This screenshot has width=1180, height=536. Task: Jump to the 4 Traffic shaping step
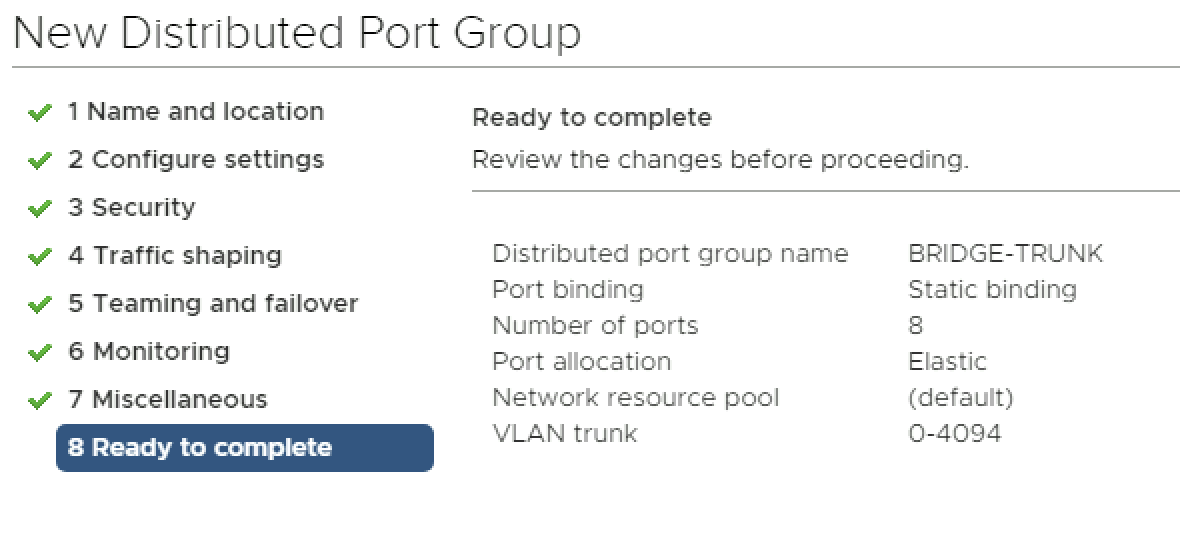175,256
